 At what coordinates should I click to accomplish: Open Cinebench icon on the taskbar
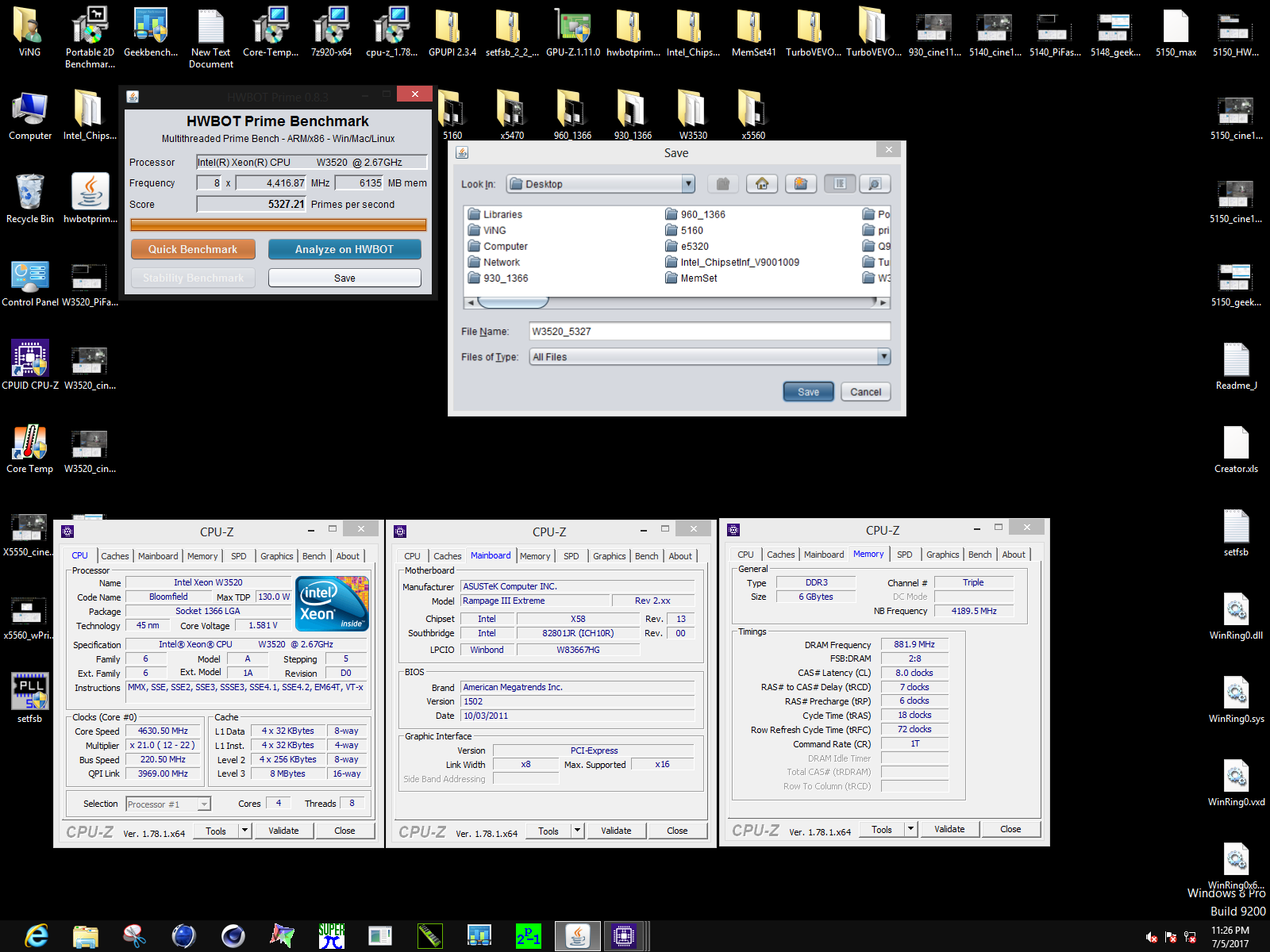point(233,936)
